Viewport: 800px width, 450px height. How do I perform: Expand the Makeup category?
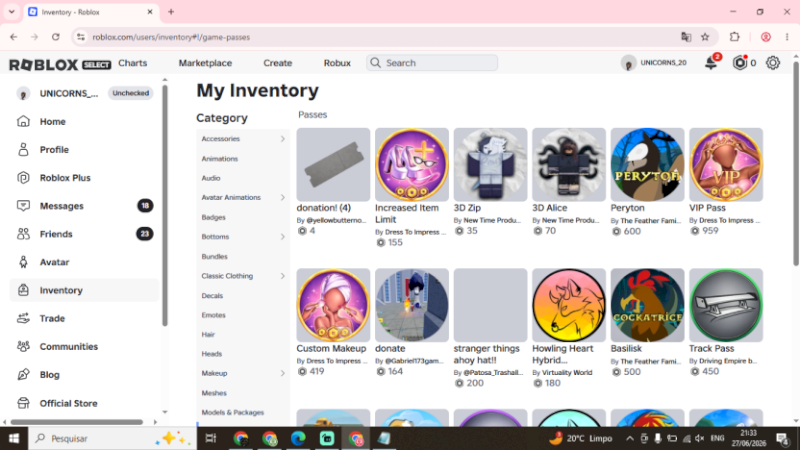coord(283,373)
